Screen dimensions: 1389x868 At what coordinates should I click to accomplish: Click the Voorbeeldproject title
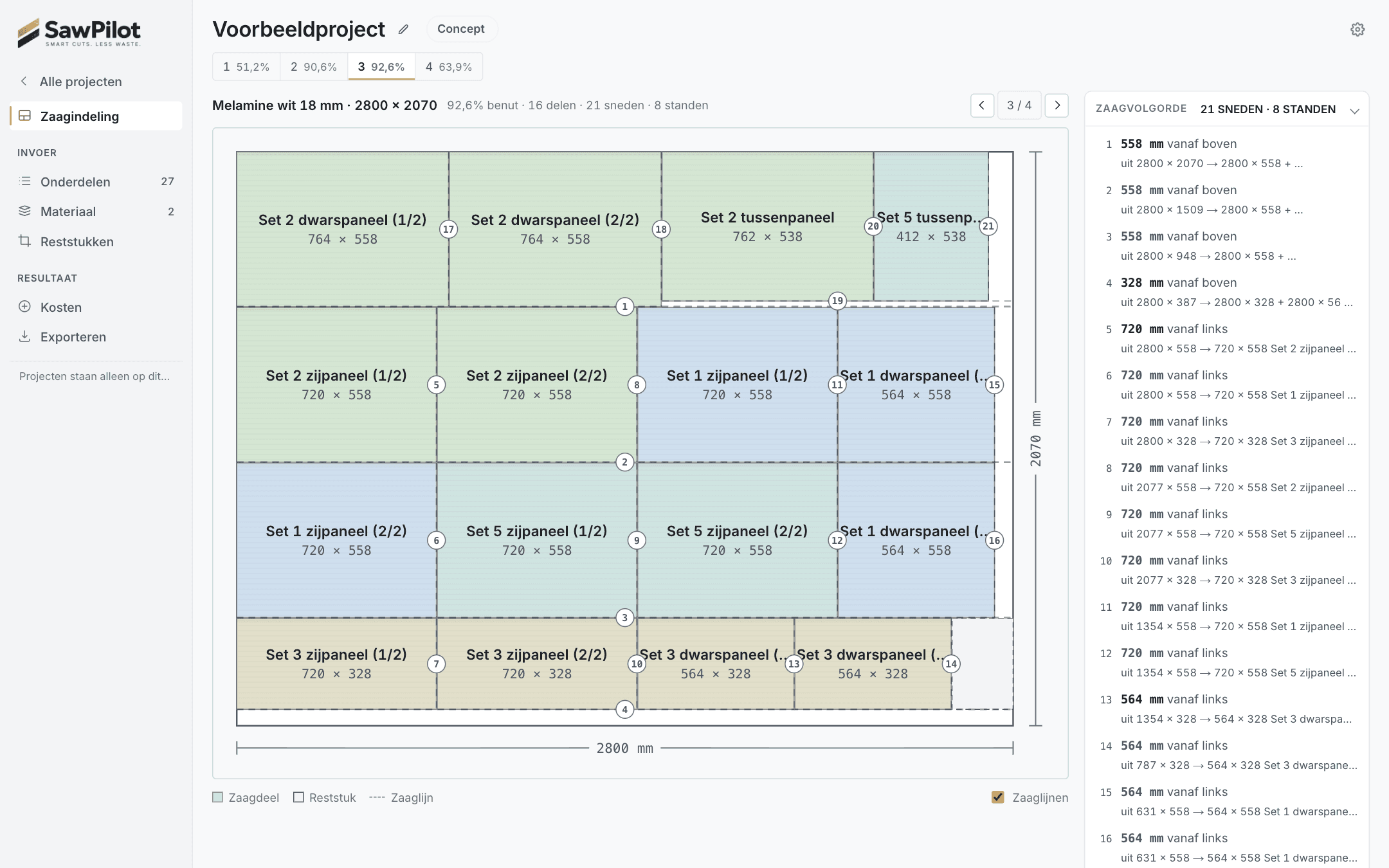tap(299, 29)
